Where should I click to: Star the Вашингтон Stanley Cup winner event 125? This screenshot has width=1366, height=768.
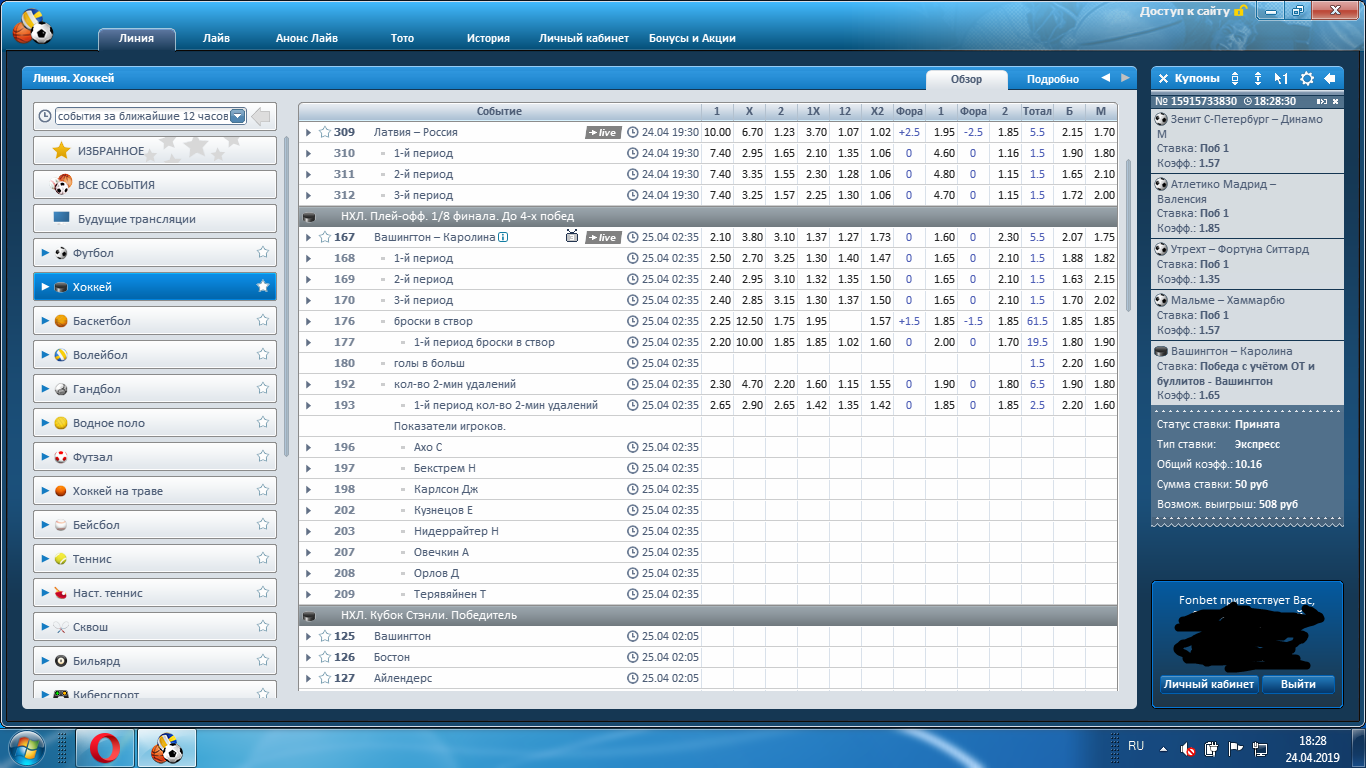(325, 636)
